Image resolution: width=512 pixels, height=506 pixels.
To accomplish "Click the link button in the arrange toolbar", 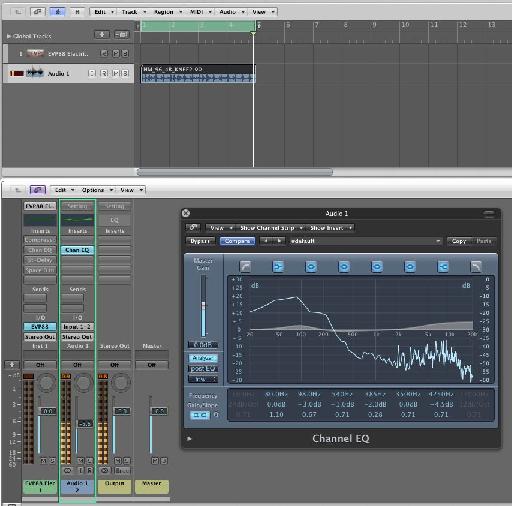I will [x=38, y=12].
